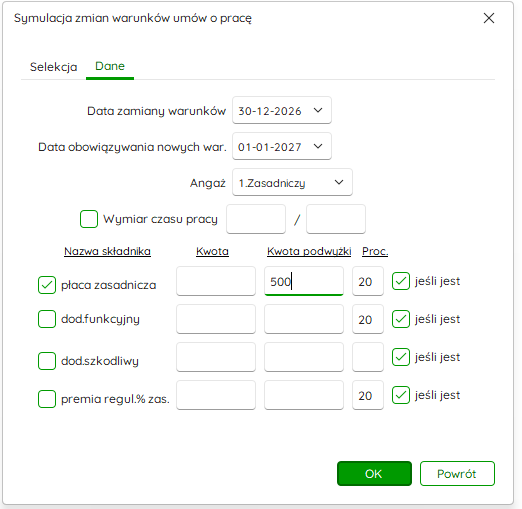Click Kwota podwyżki field for dod.funkcyjny
The width and height of the screenshot is (522, 509).
[304, 319]
